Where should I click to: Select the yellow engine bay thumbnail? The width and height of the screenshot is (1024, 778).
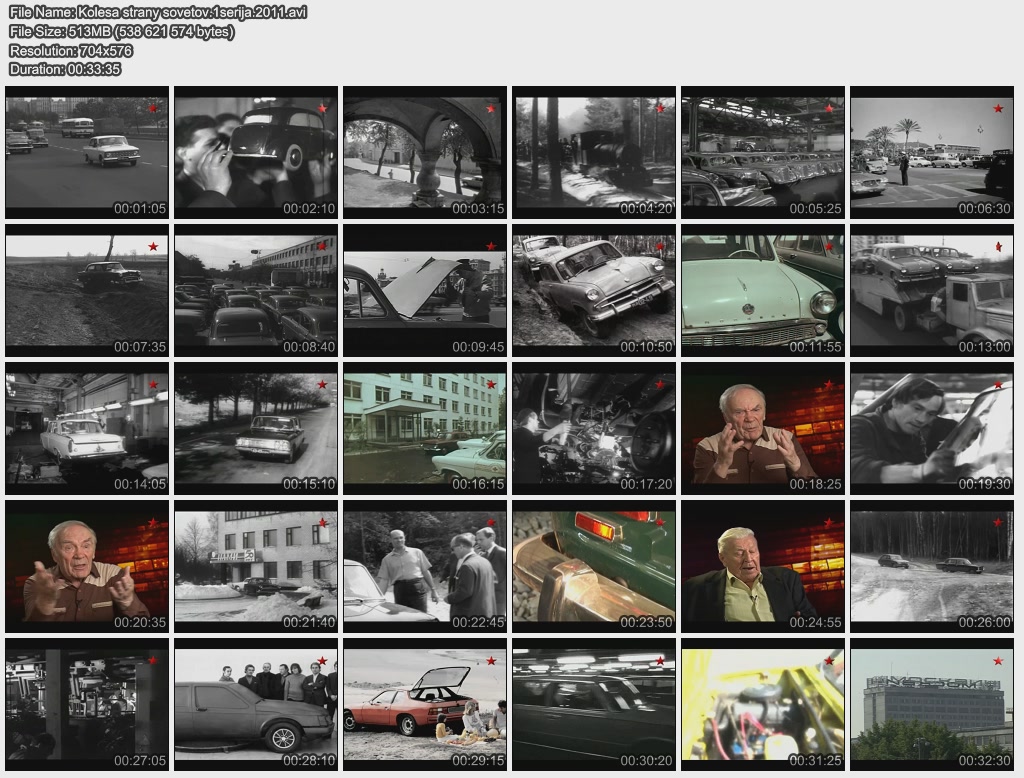coord(762,704)
